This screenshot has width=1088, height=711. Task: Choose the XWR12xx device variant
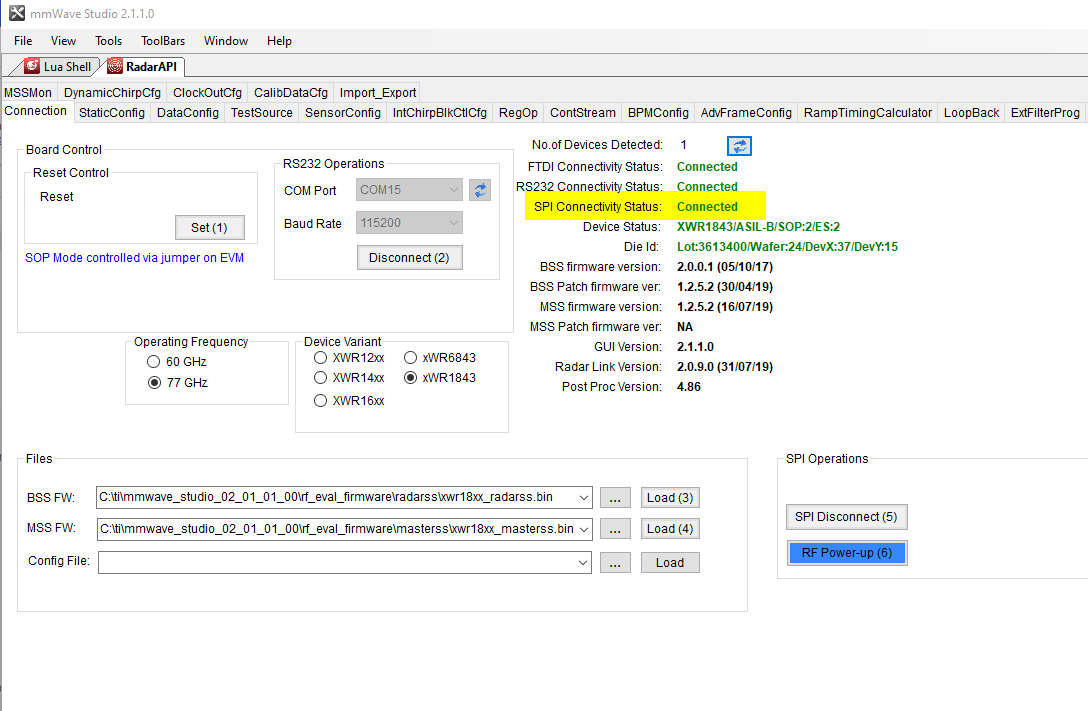(320, 357)
